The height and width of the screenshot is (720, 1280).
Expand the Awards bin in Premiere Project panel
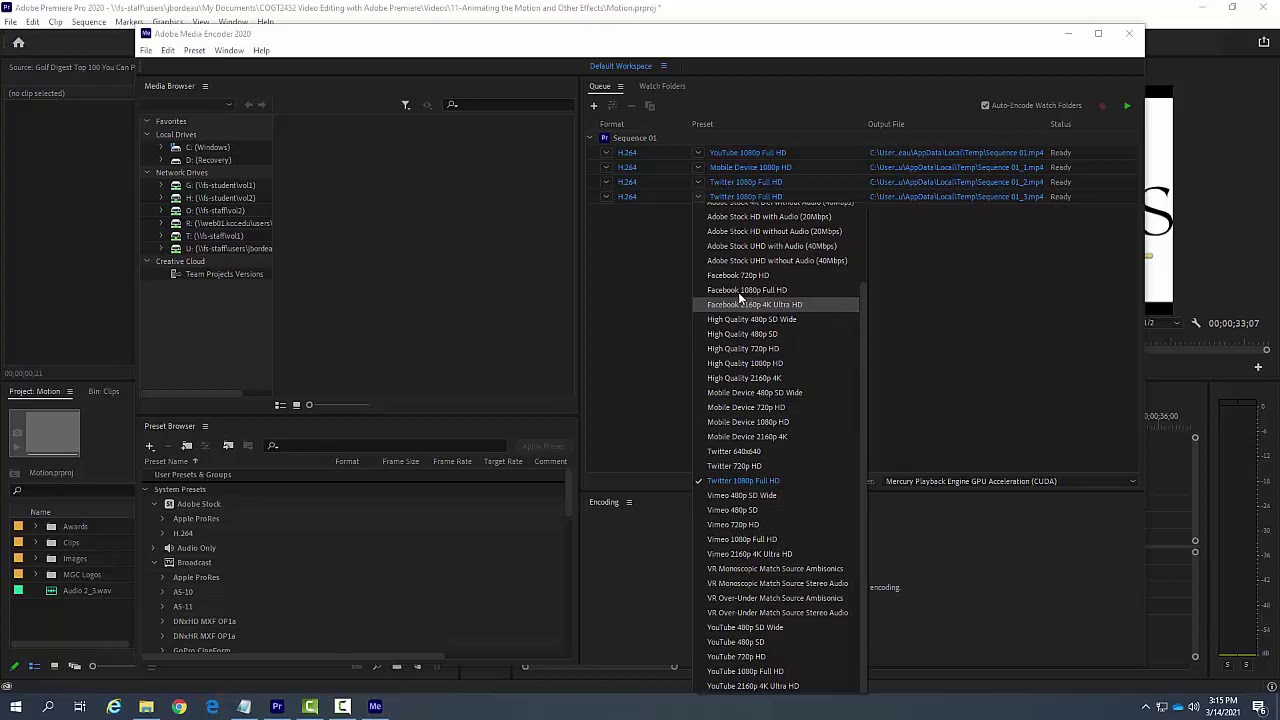click(x=36, y=527)
